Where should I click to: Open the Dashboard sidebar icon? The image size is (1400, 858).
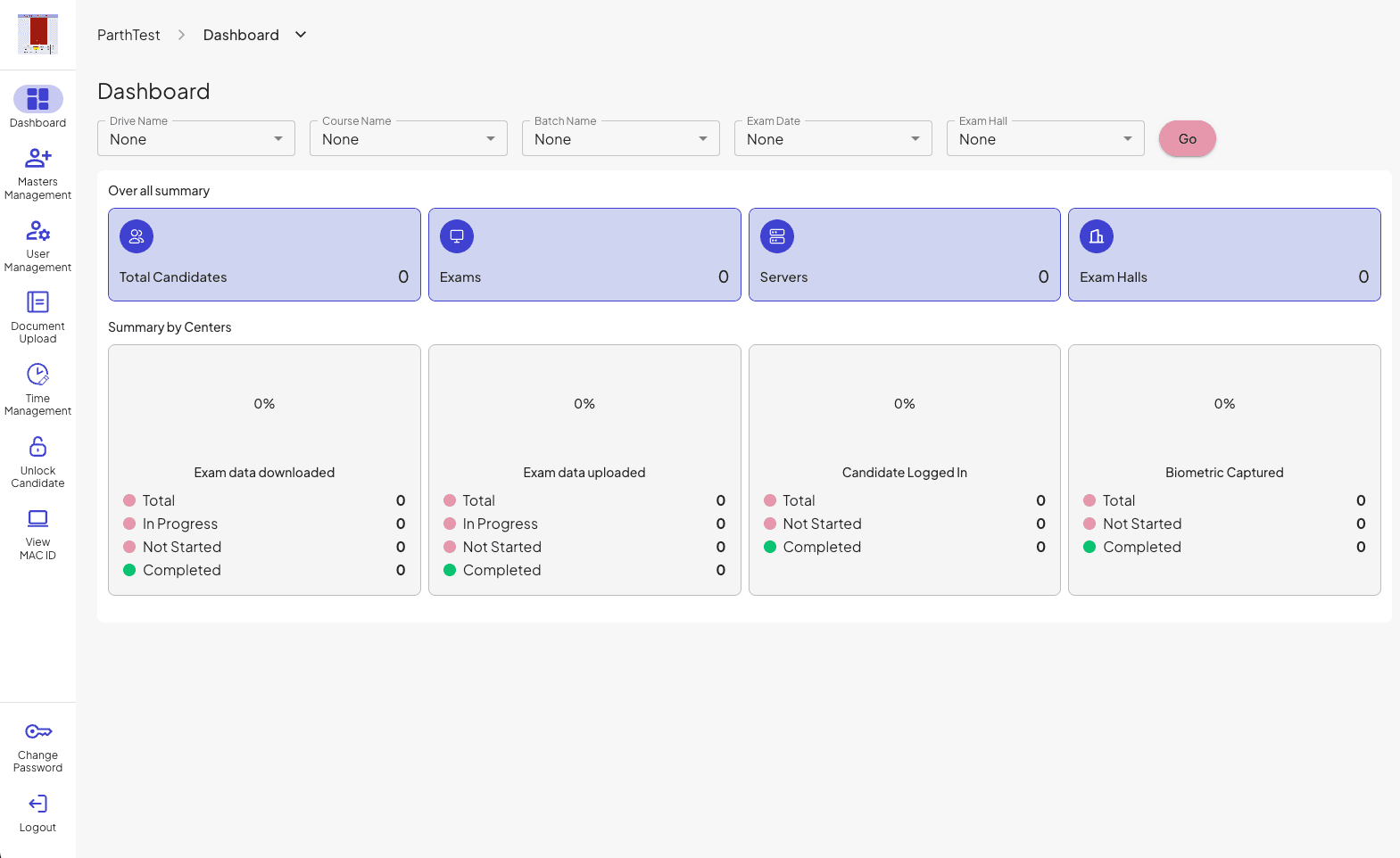37,98
